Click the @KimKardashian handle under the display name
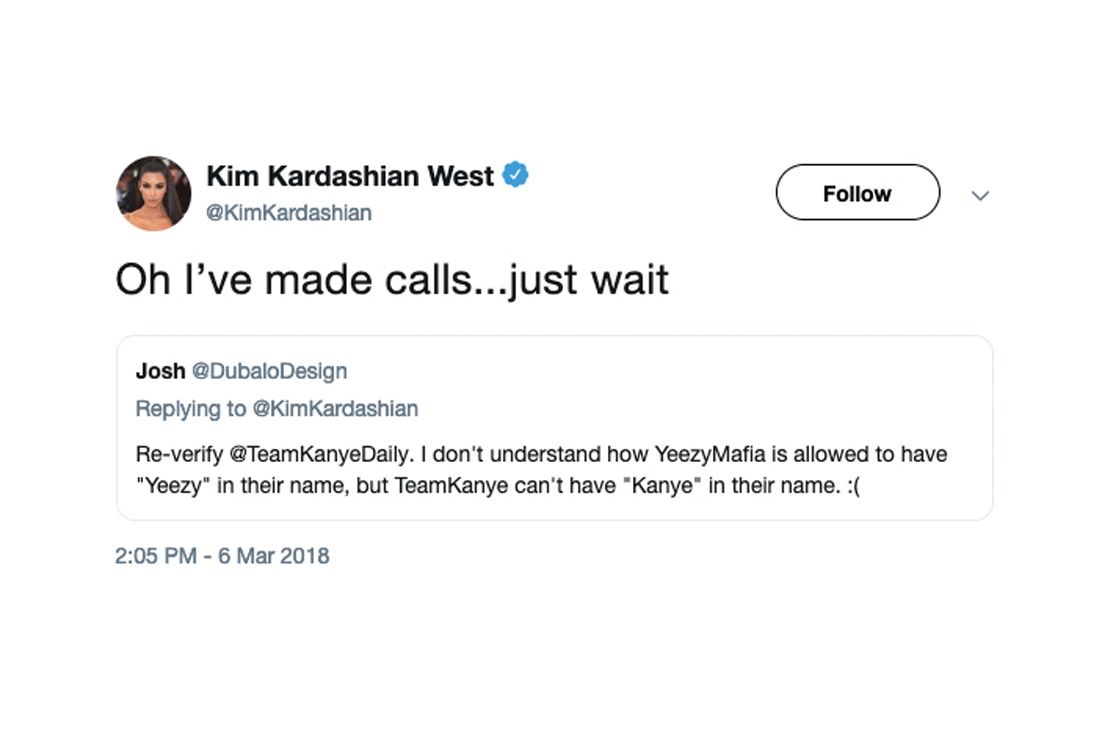Screen dimensions: 1100x735 point(288,213)
